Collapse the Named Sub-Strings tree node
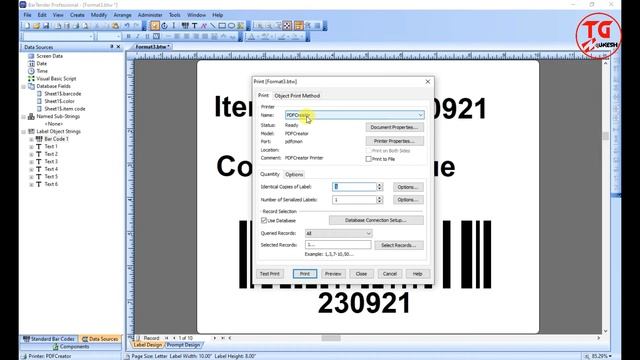 point(23,117)
